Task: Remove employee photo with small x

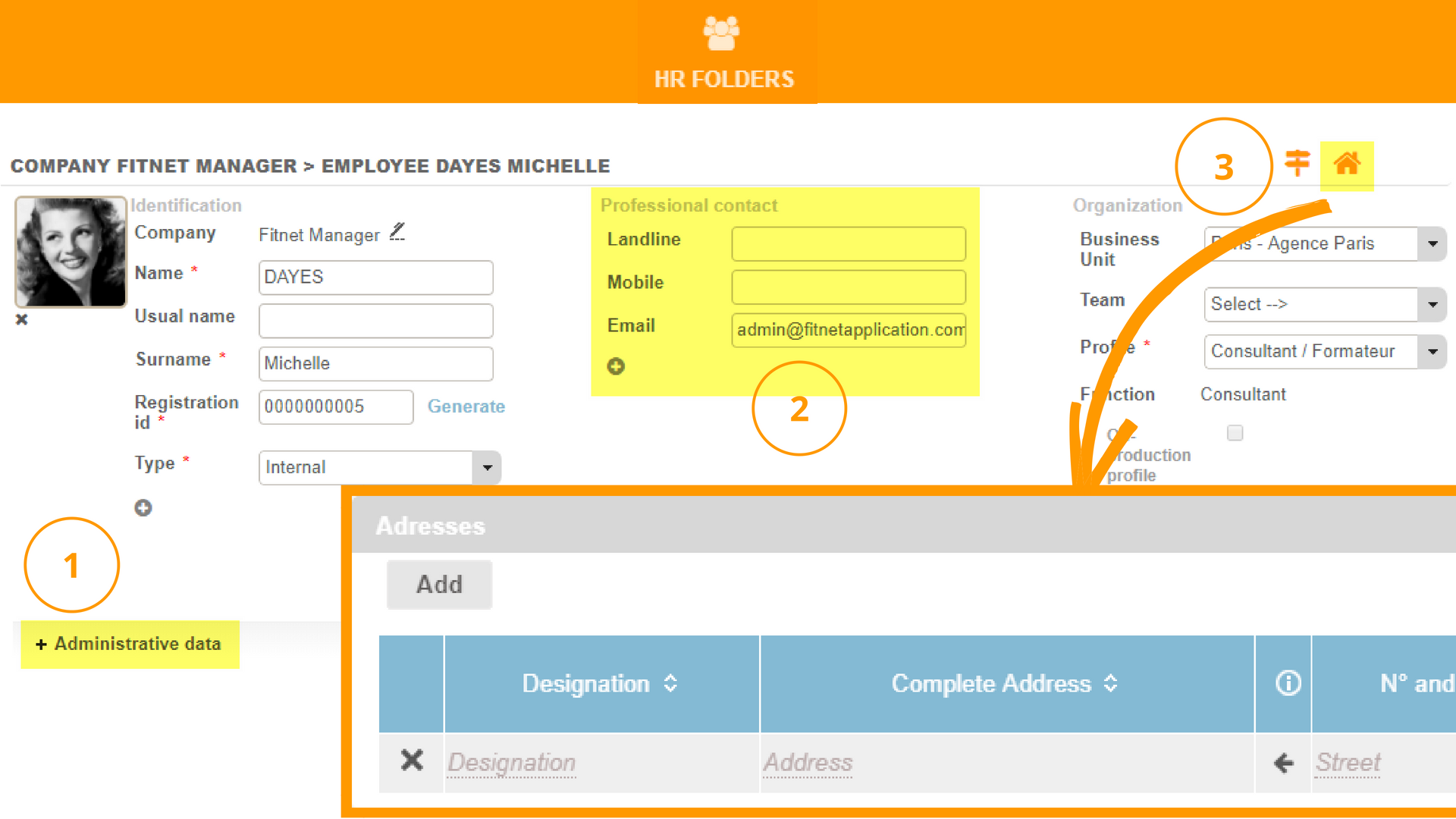Action: click(22, 320)
